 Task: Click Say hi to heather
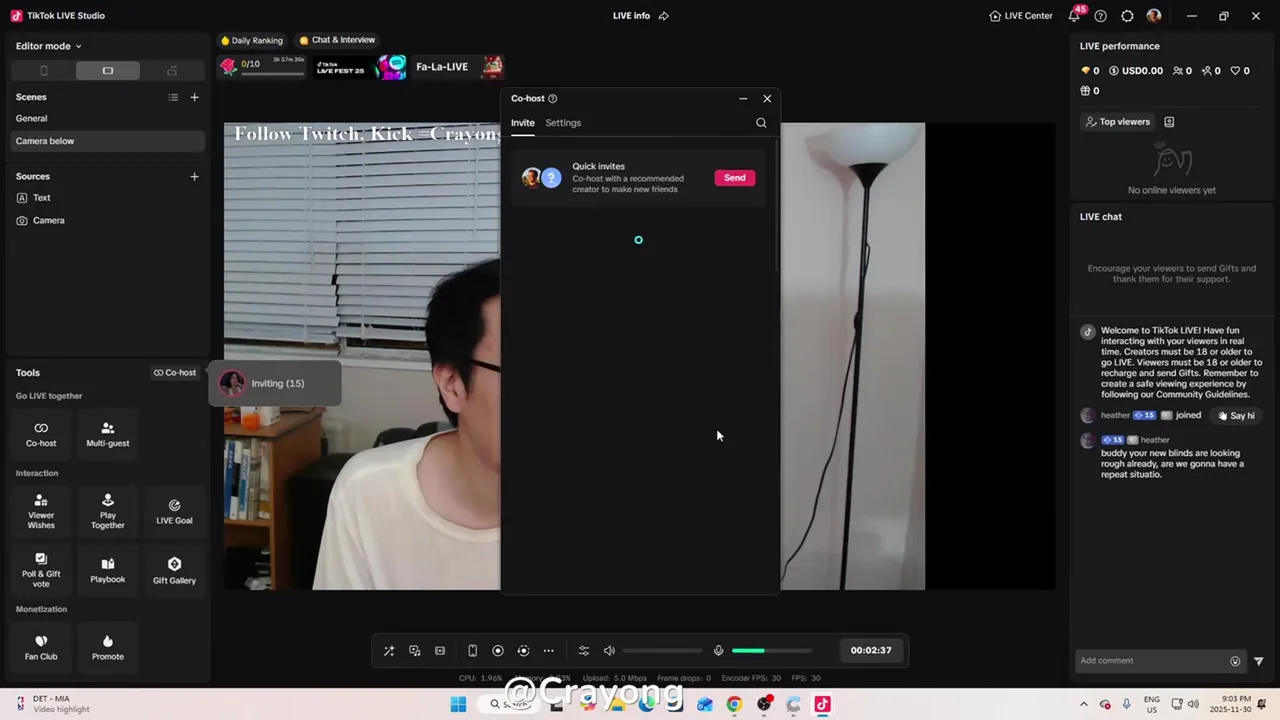pyautogui.click(x=1235, y=416)
